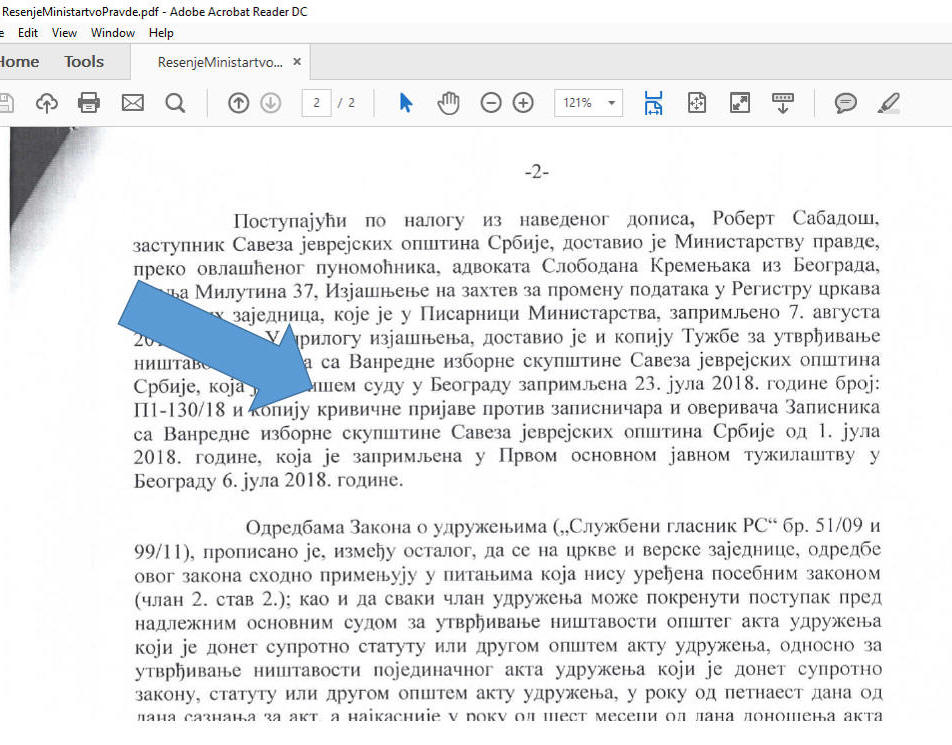Click the word "Поступајући" in the document
952x745 pixels.
coord(290,221)
